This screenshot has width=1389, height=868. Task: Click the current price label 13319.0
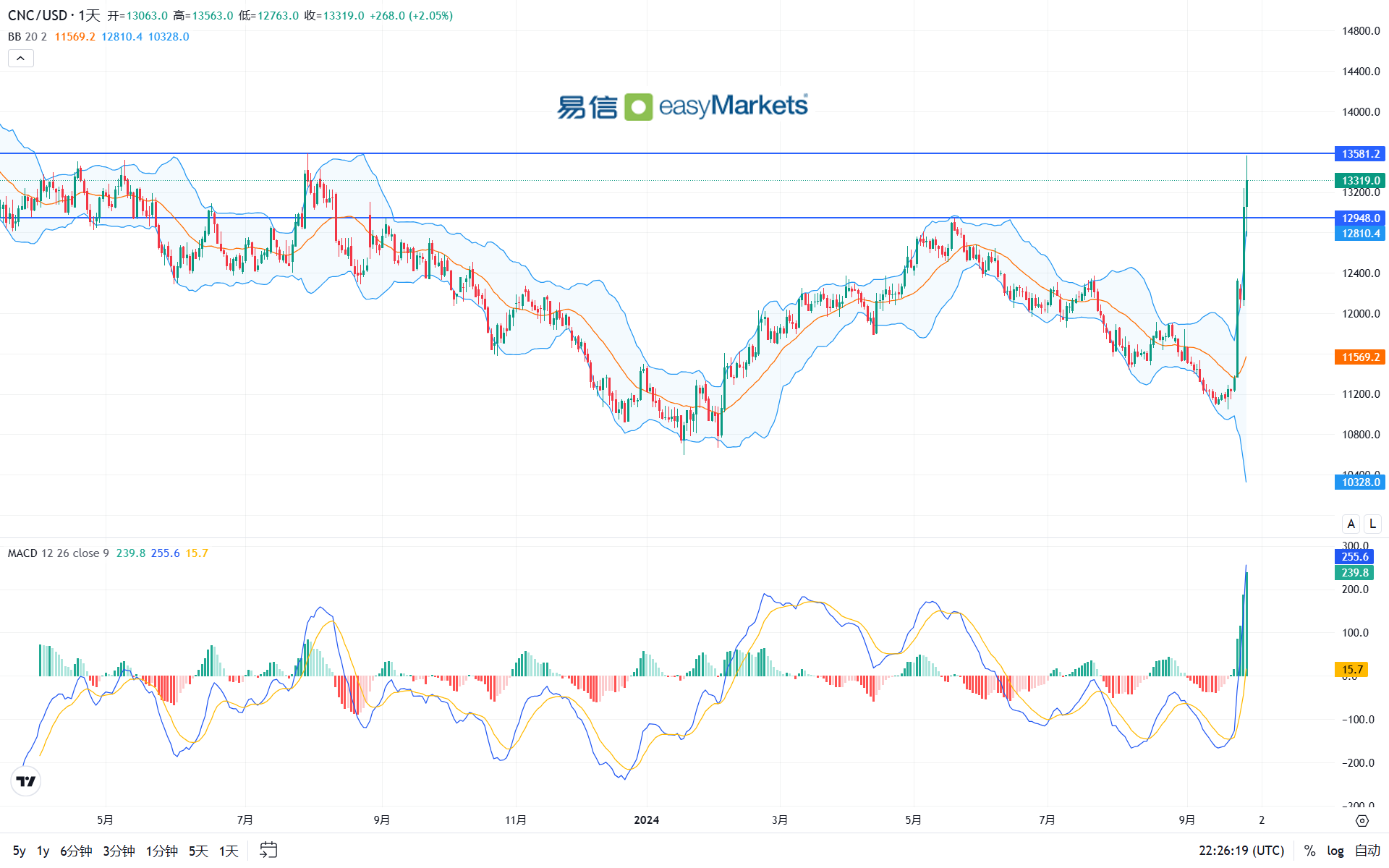coord(1360,181)
